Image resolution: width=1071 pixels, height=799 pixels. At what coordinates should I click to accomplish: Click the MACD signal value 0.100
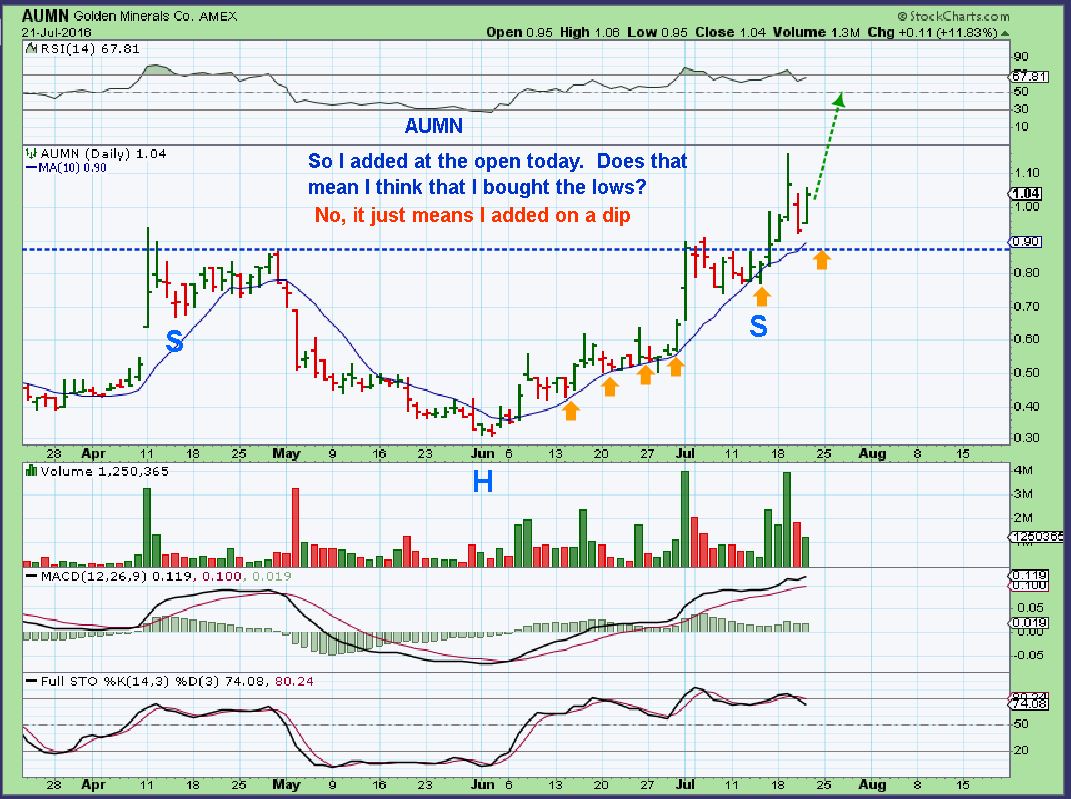[221, 576]
